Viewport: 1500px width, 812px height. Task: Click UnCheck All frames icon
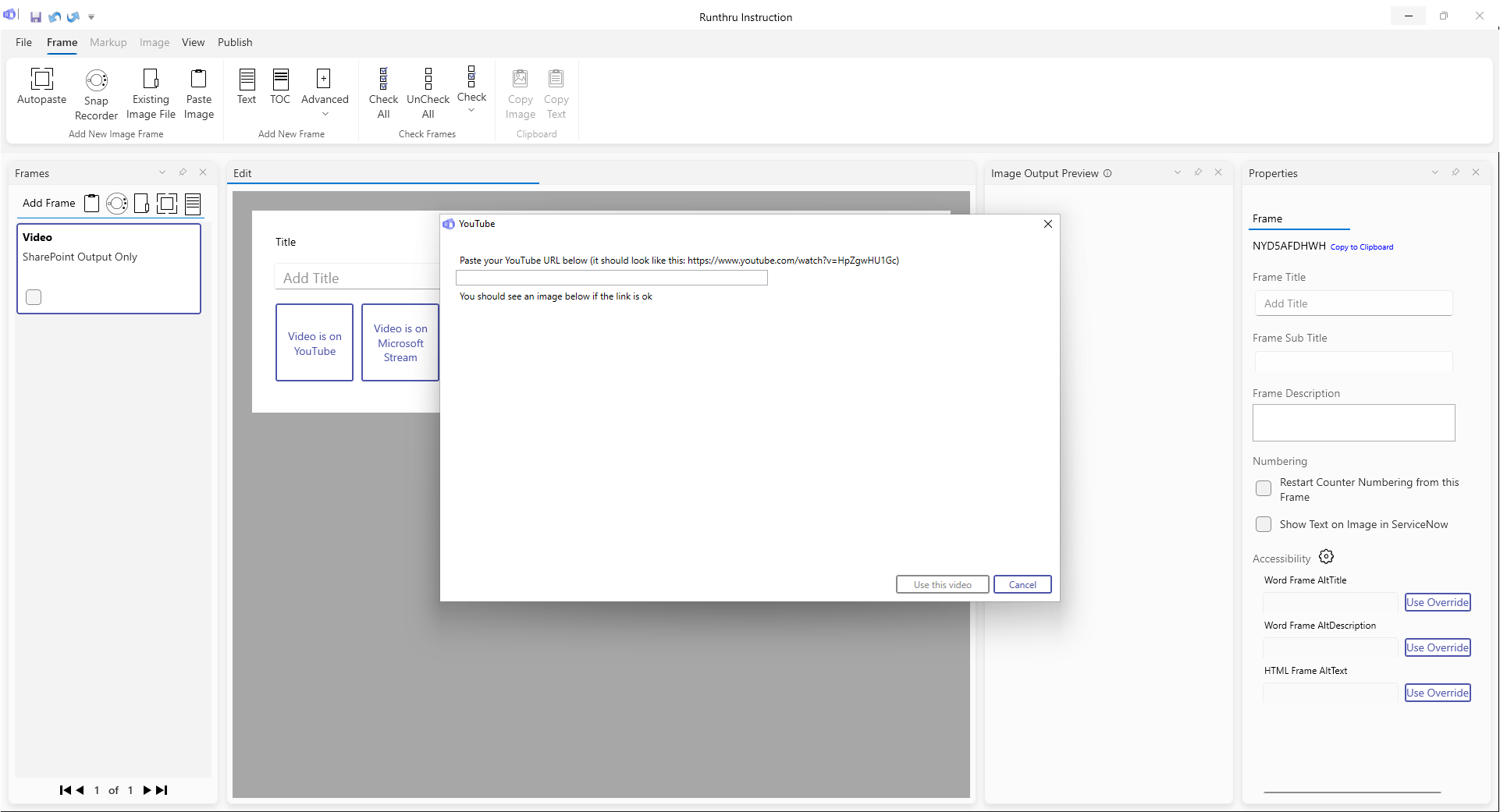428,79
